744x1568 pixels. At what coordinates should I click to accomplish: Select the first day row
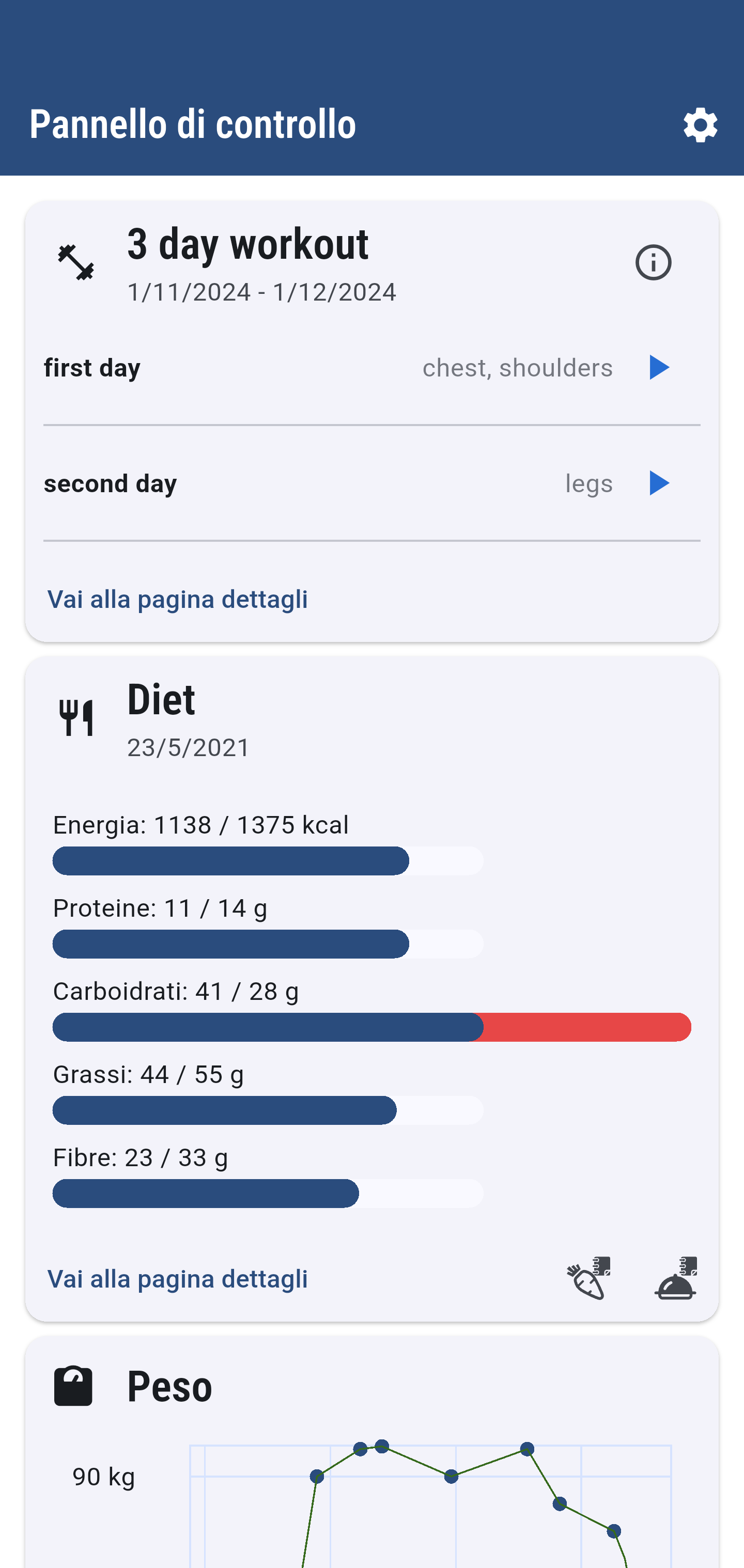[x=243, y=368]
